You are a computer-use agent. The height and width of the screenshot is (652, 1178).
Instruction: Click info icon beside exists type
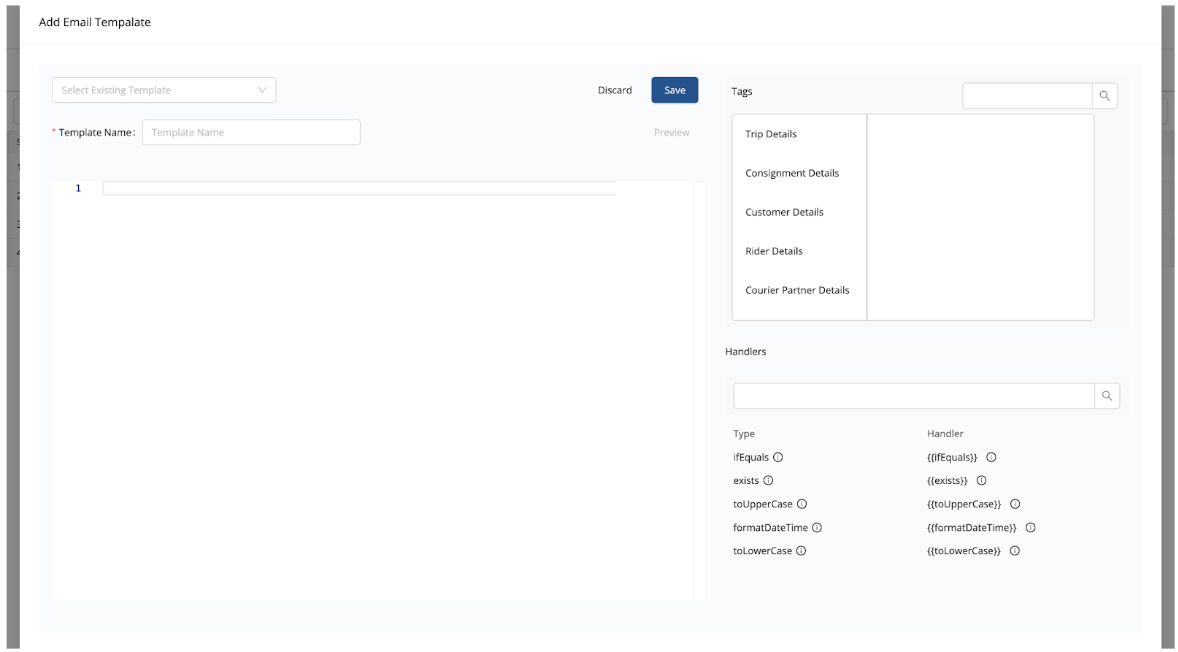point(768,481)
